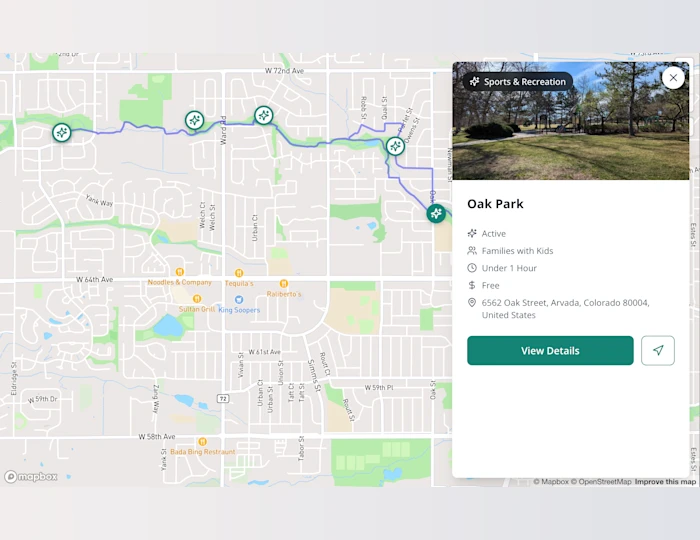Click the W 64th Ave street label
The width and height of the screenshot is (700, 540).
(x=94, y=279)
